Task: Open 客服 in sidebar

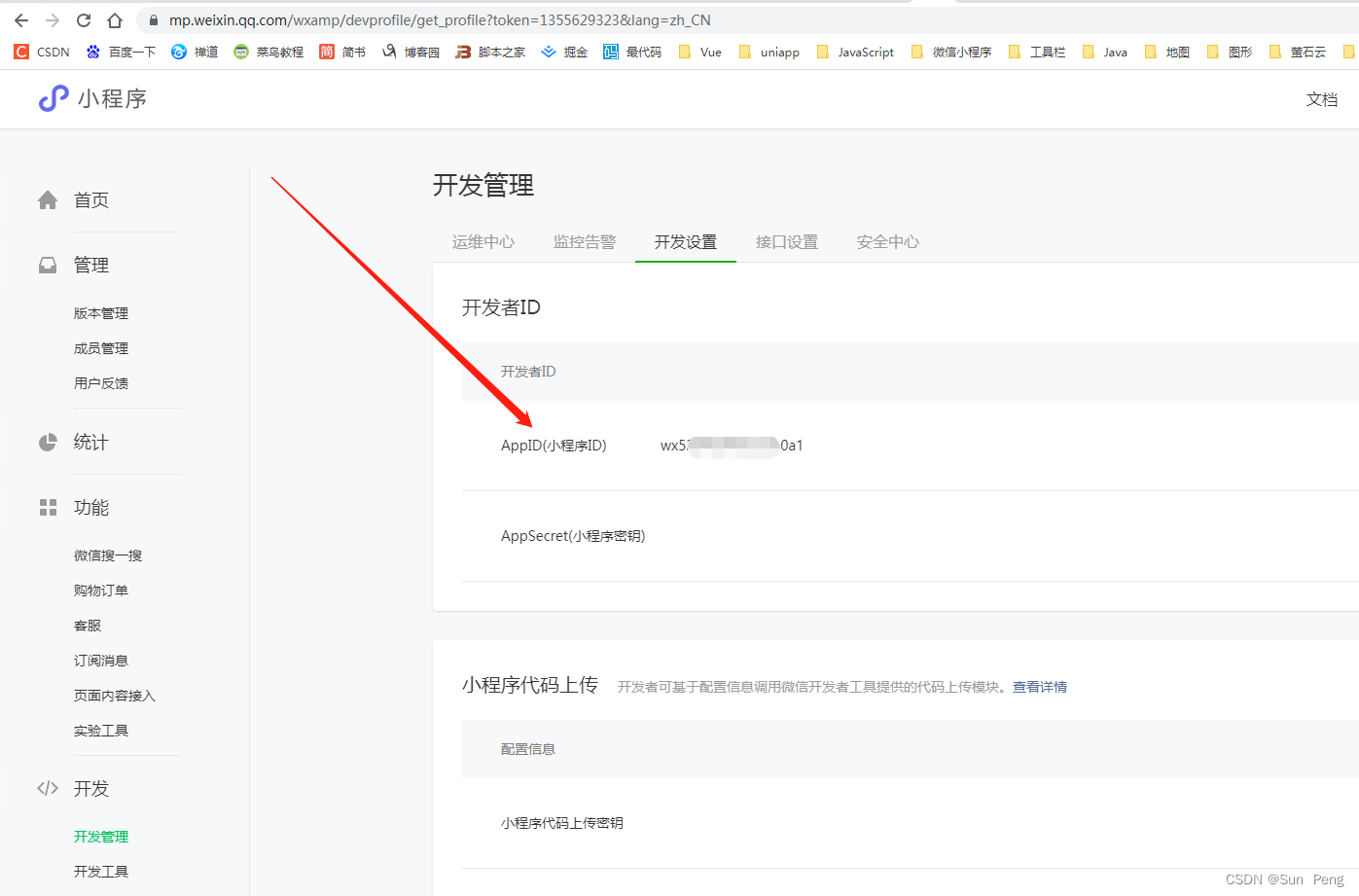Action: (88, 626)
